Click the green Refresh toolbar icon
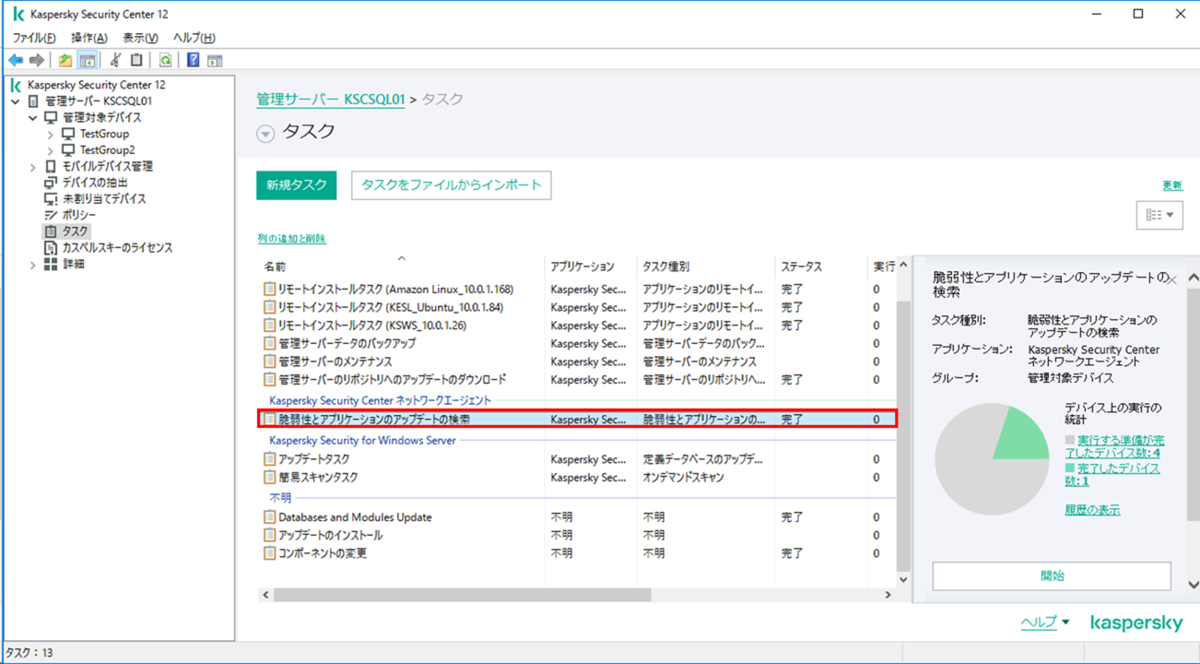Viewport: 1200px width, 664px height. 165,60
